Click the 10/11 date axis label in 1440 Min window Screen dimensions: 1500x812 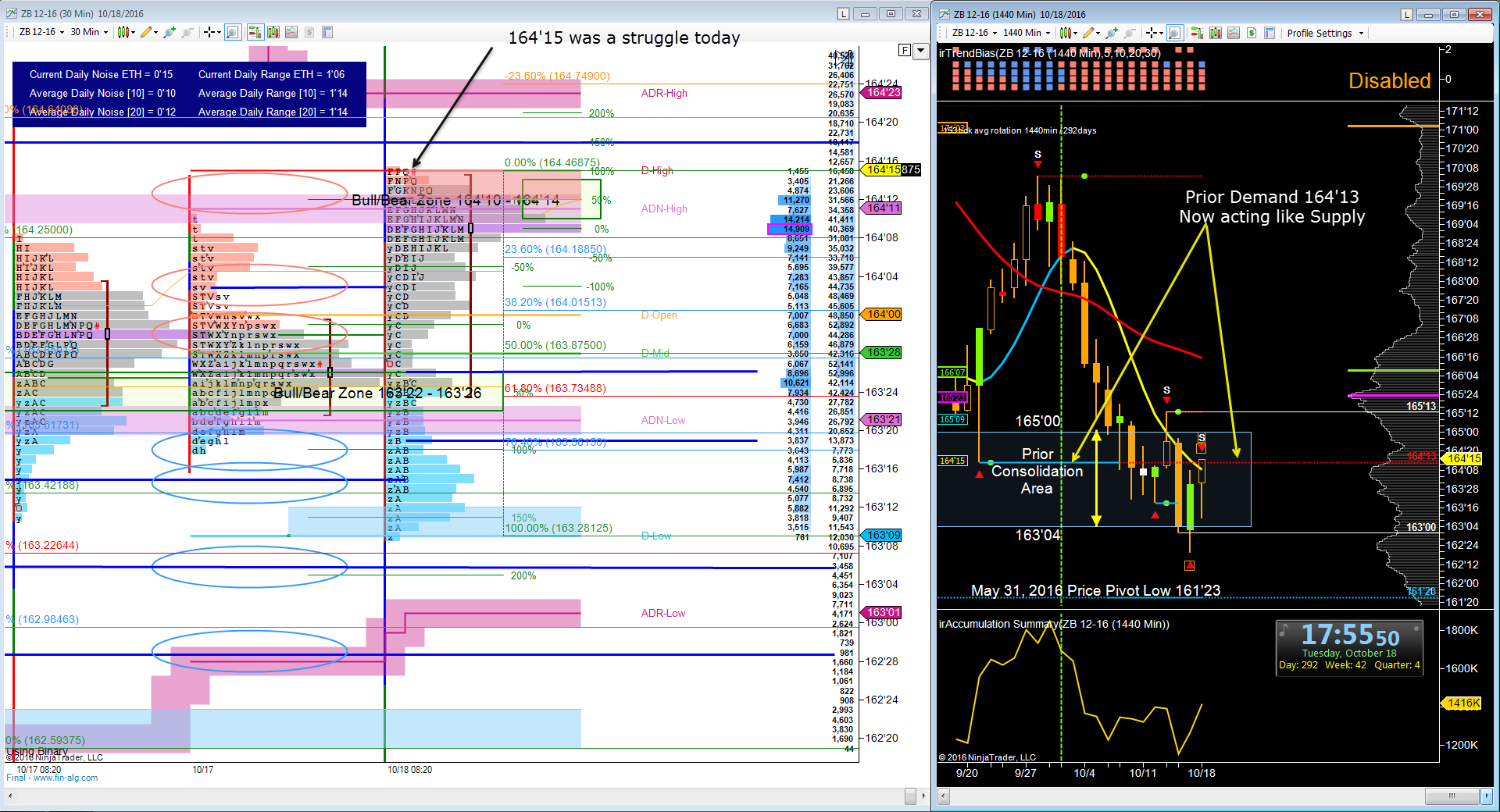pos(1142,773)
